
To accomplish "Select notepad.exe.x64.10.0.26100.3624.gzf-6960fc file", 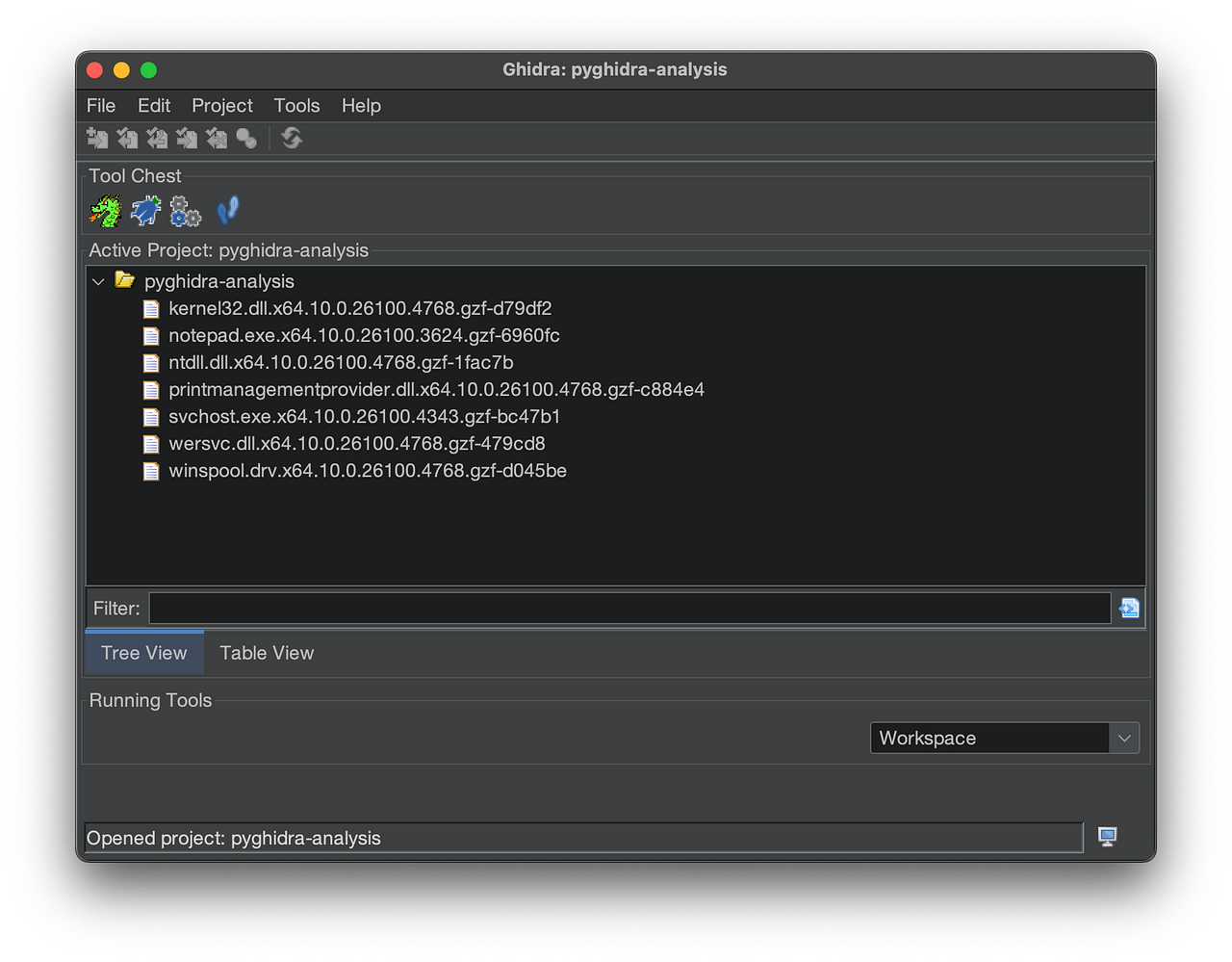I will point(364,336).
